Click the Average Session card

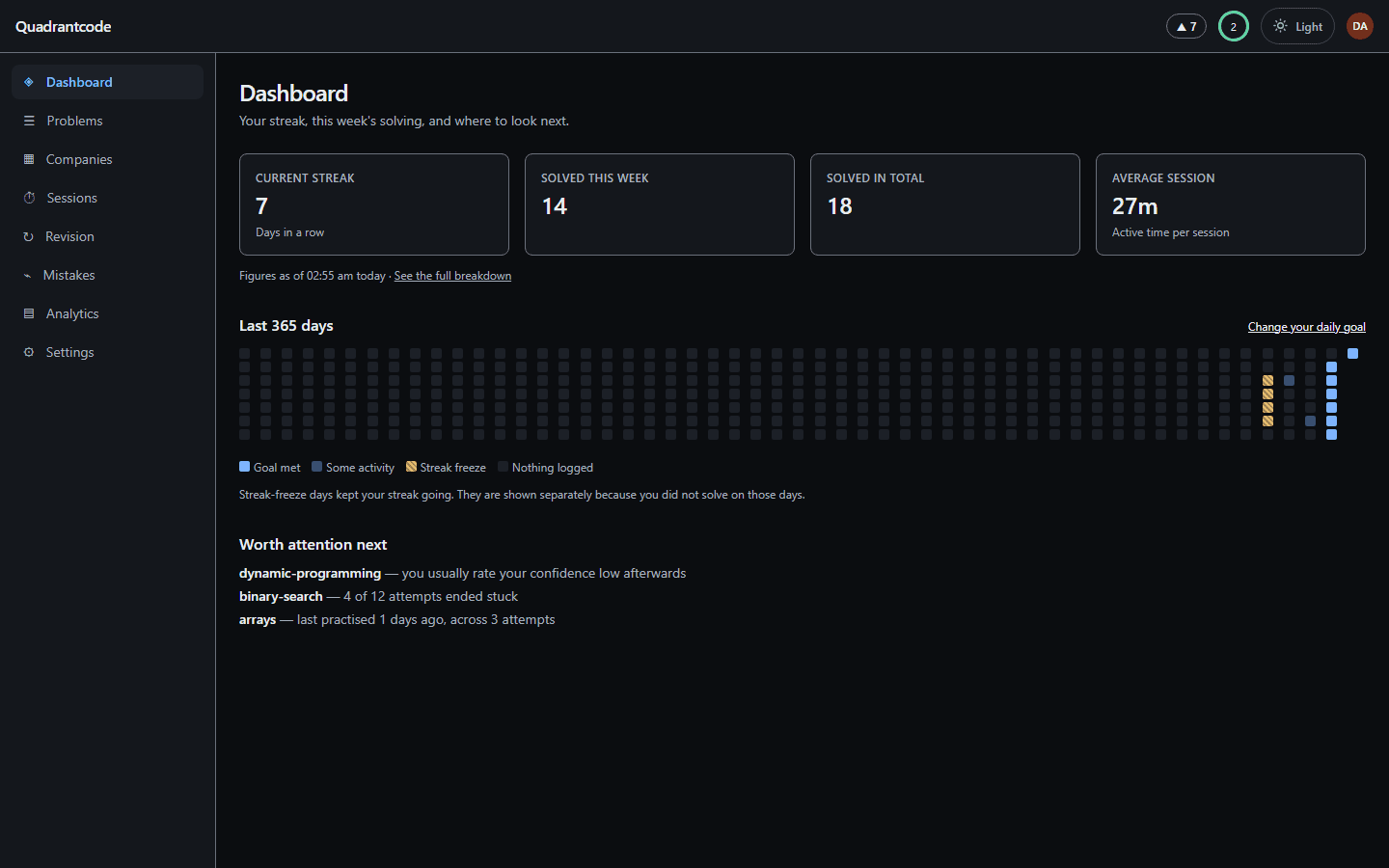pyautogui.click(x=1231, y=204)
